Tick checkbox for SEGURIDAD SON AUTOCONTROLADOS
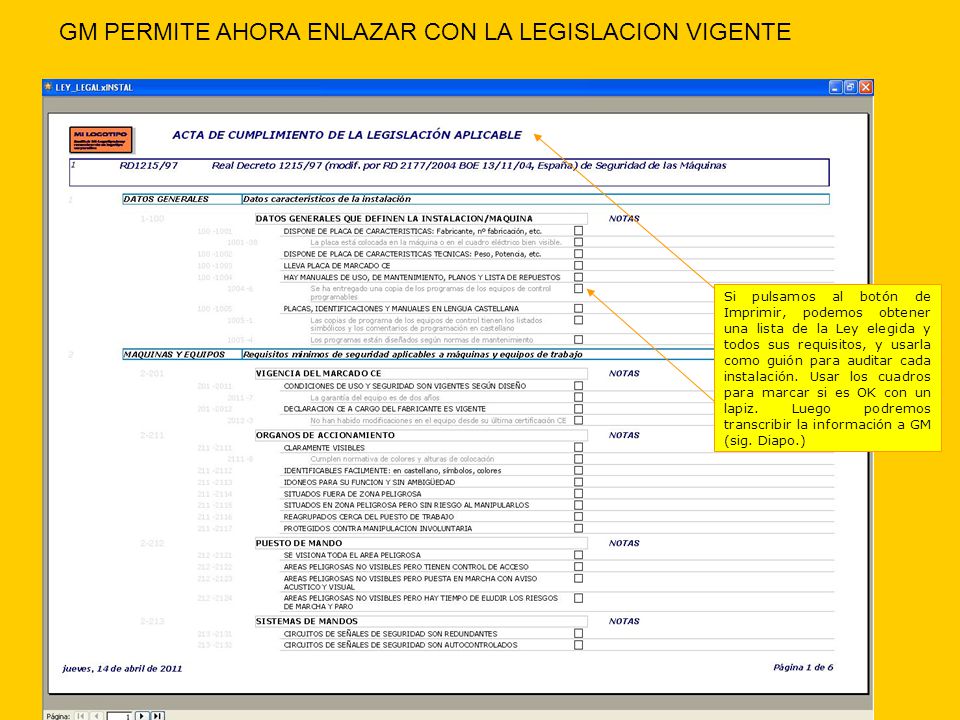 579,645
